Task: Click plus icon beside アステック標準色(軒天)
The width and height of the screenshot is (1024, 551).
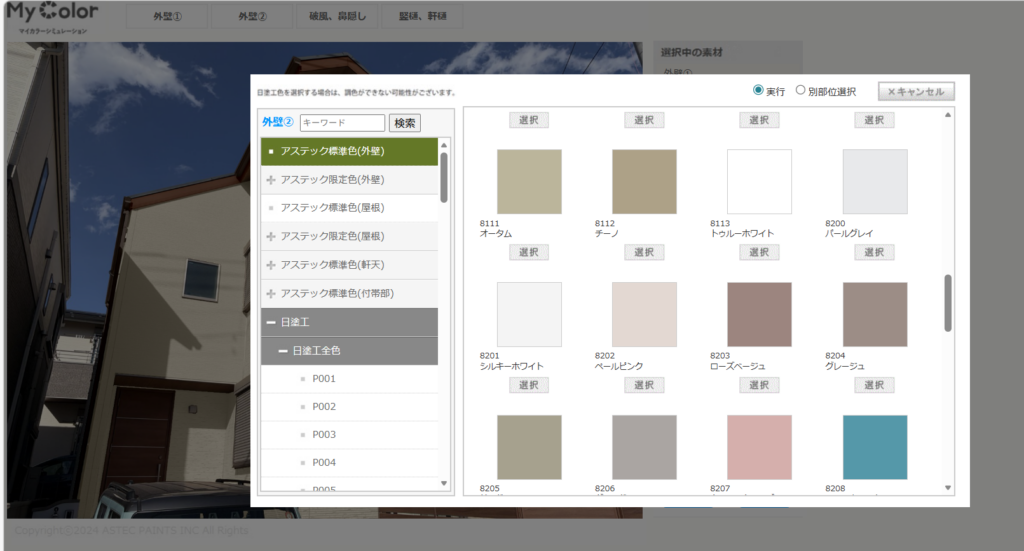Action: [271, 265]
